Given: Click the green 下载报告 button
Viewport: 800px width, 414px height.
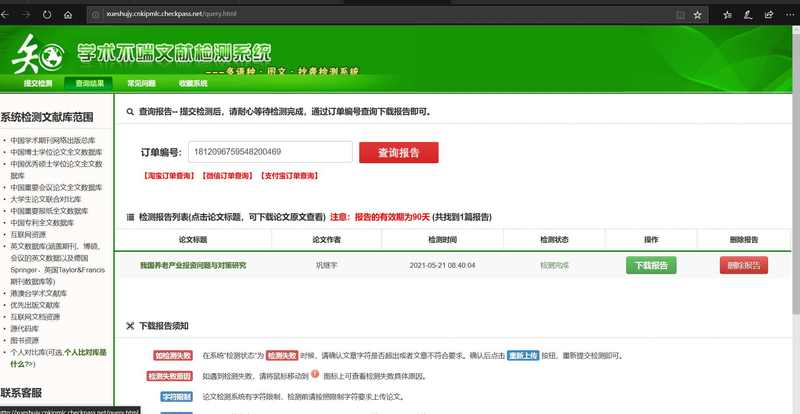Looking at the screenshot, I should [x=651, y=265].
